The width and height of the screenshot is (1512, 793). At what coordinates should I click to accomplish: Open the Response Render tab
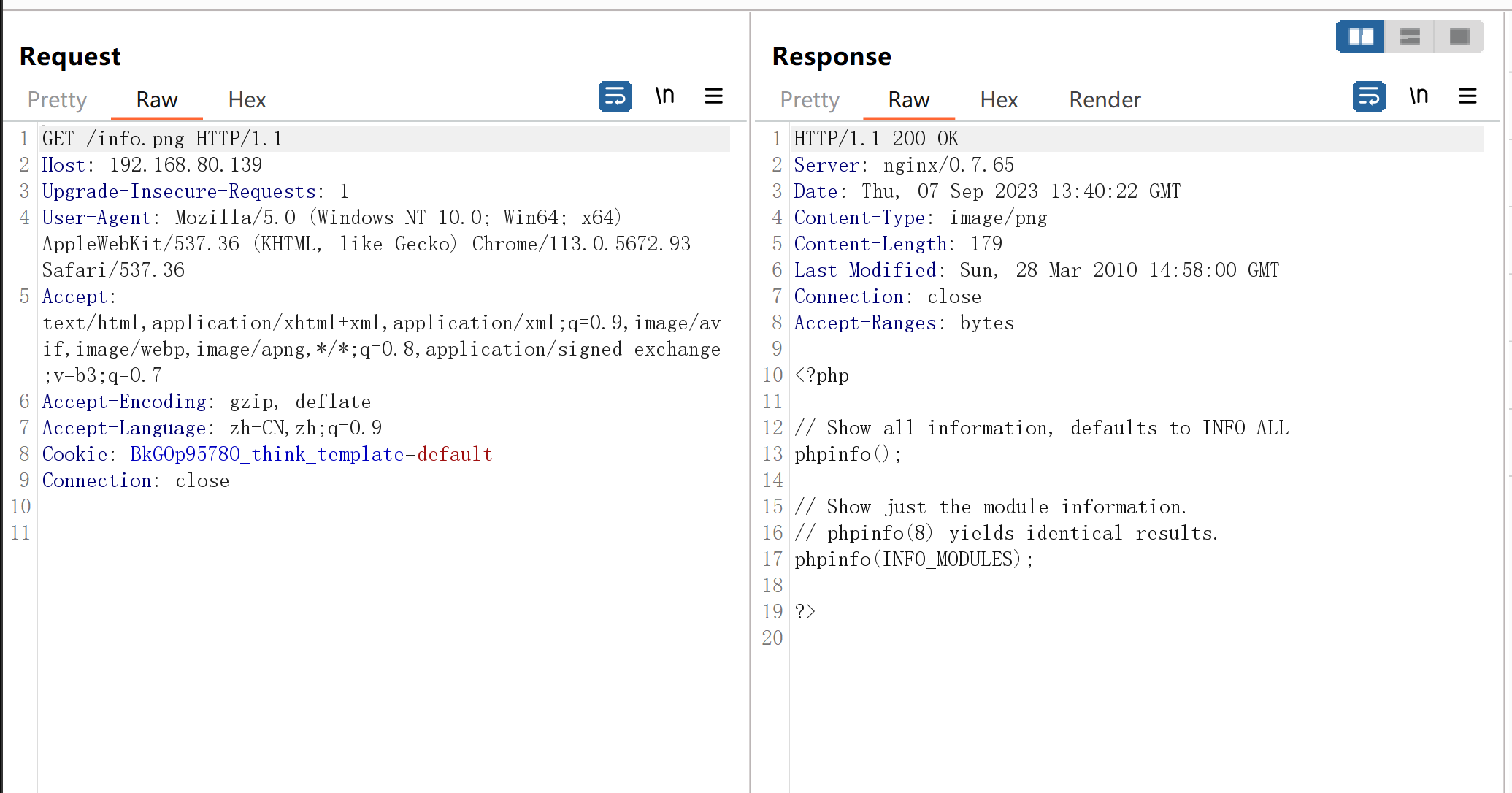click(1105, 99)
